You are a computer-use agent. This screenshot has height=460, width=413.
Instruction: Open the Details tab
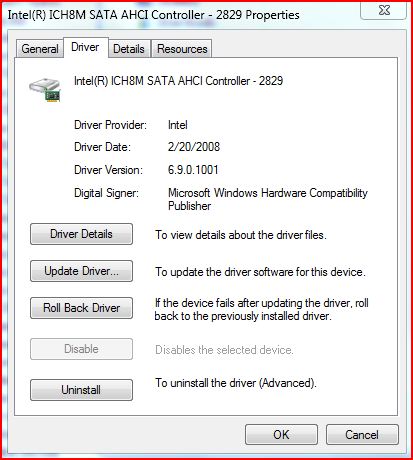coord(129,49)
